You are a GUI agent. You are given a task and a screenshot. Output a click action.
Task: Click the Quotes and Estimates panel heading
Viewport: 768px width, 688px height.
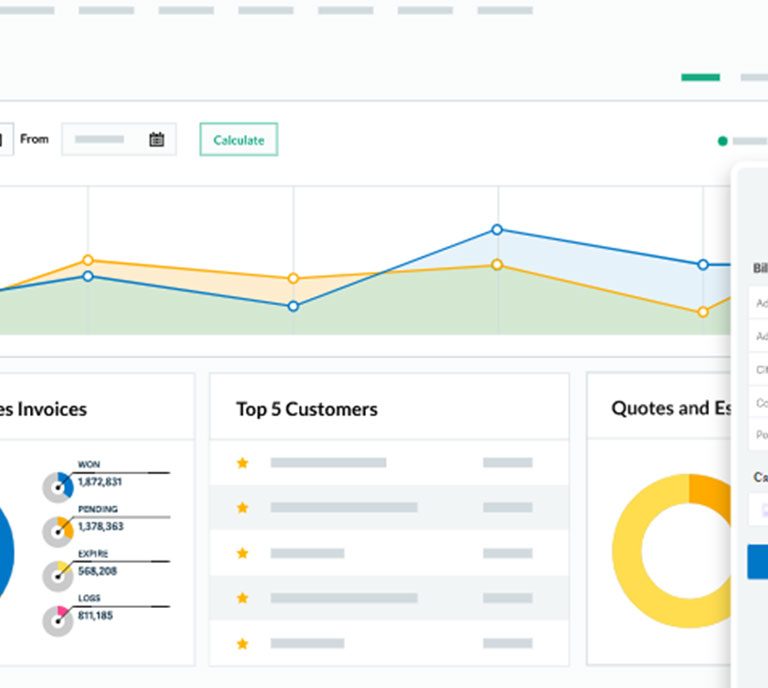click(671, 408)
